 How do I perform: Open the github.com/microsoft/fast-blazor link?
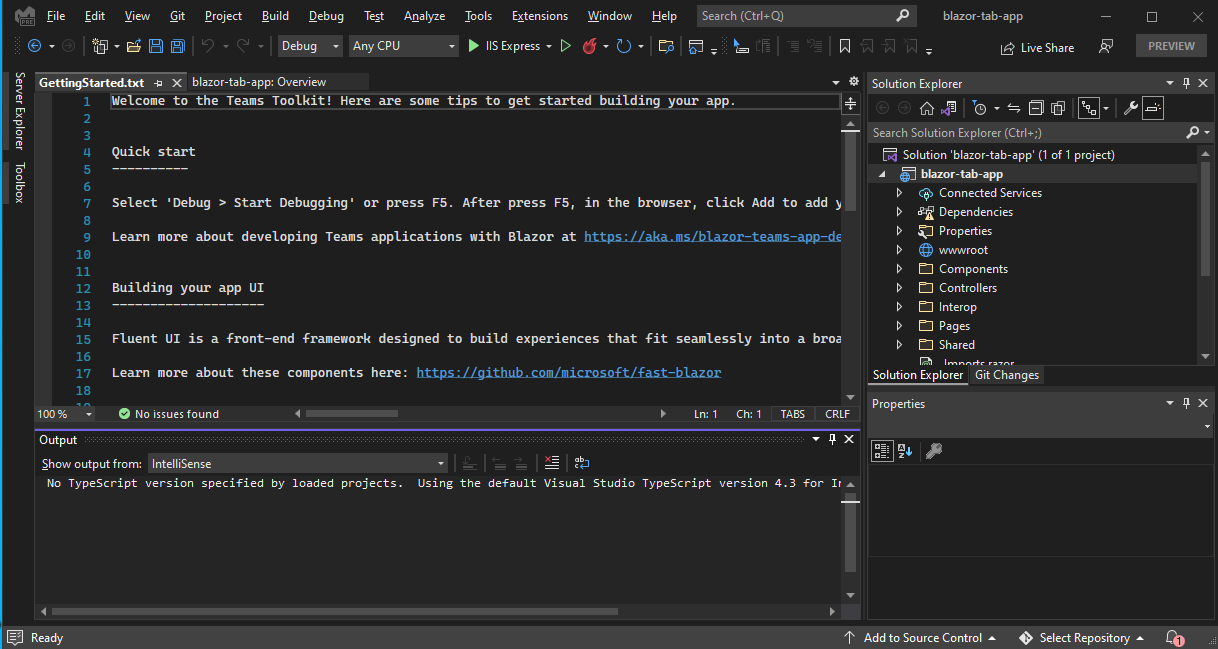point(568,373)
